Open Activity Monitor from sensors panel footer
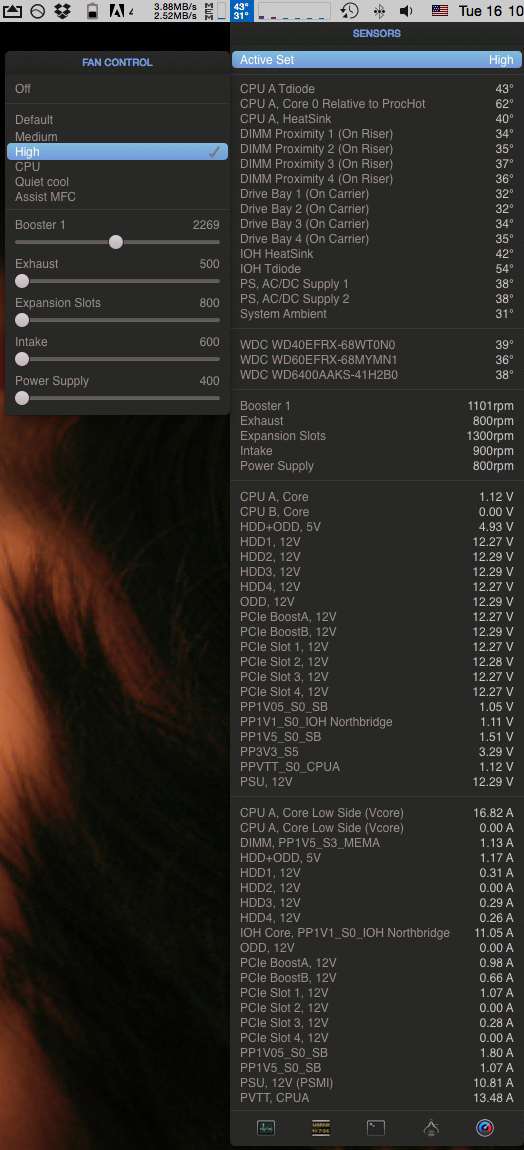 [x=266, y=1127]
